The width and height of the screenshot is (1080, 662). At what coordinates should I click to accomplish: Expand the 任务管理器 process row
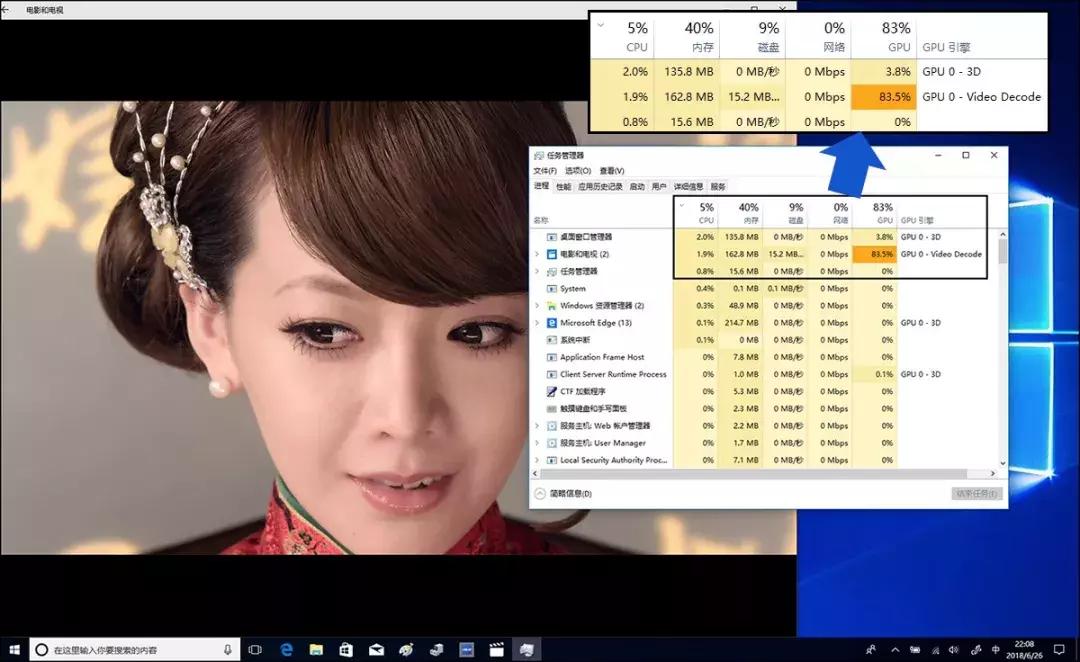tap(537, 271)
